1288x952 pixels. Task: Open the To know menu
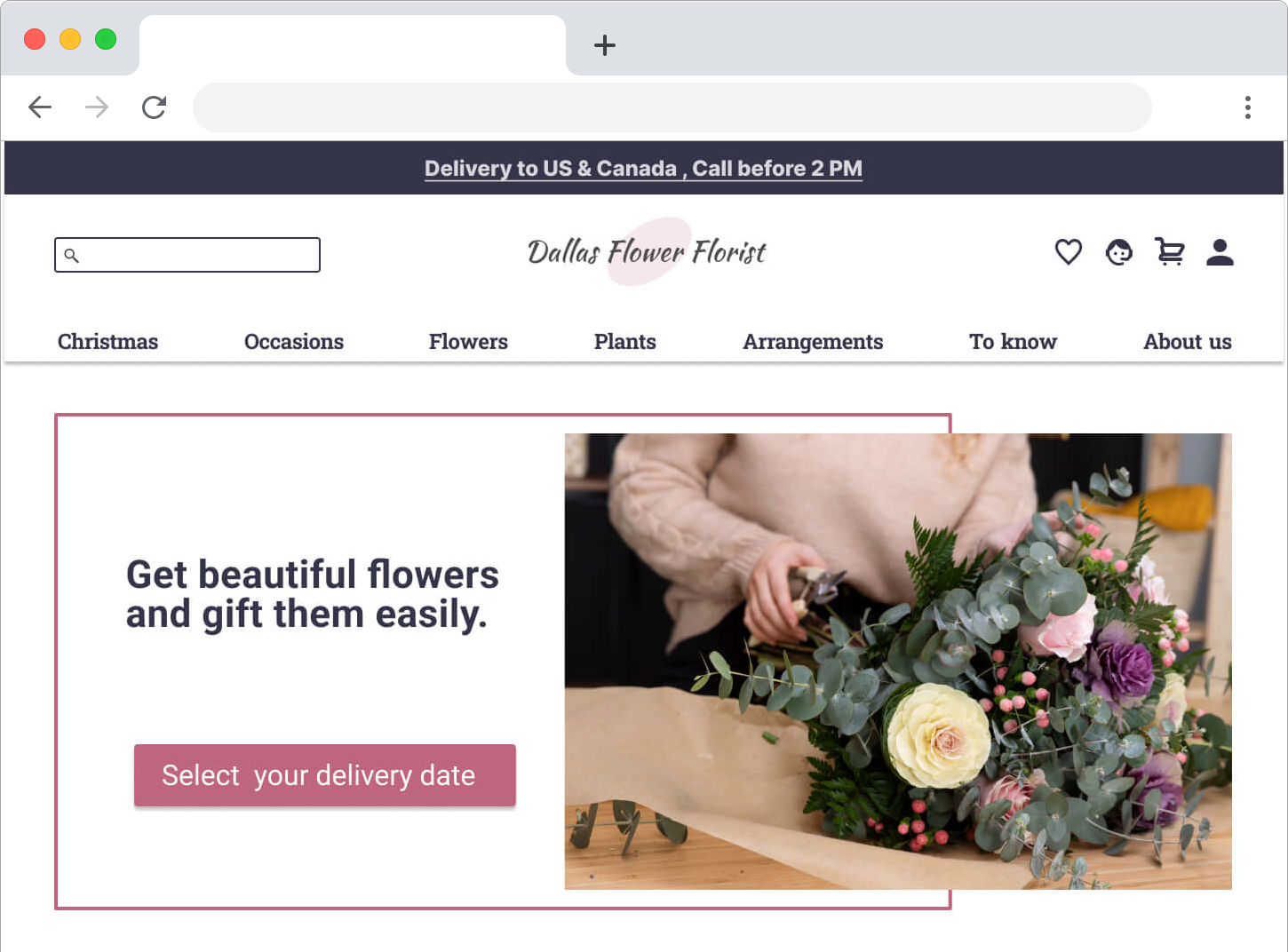(1013, 342)
